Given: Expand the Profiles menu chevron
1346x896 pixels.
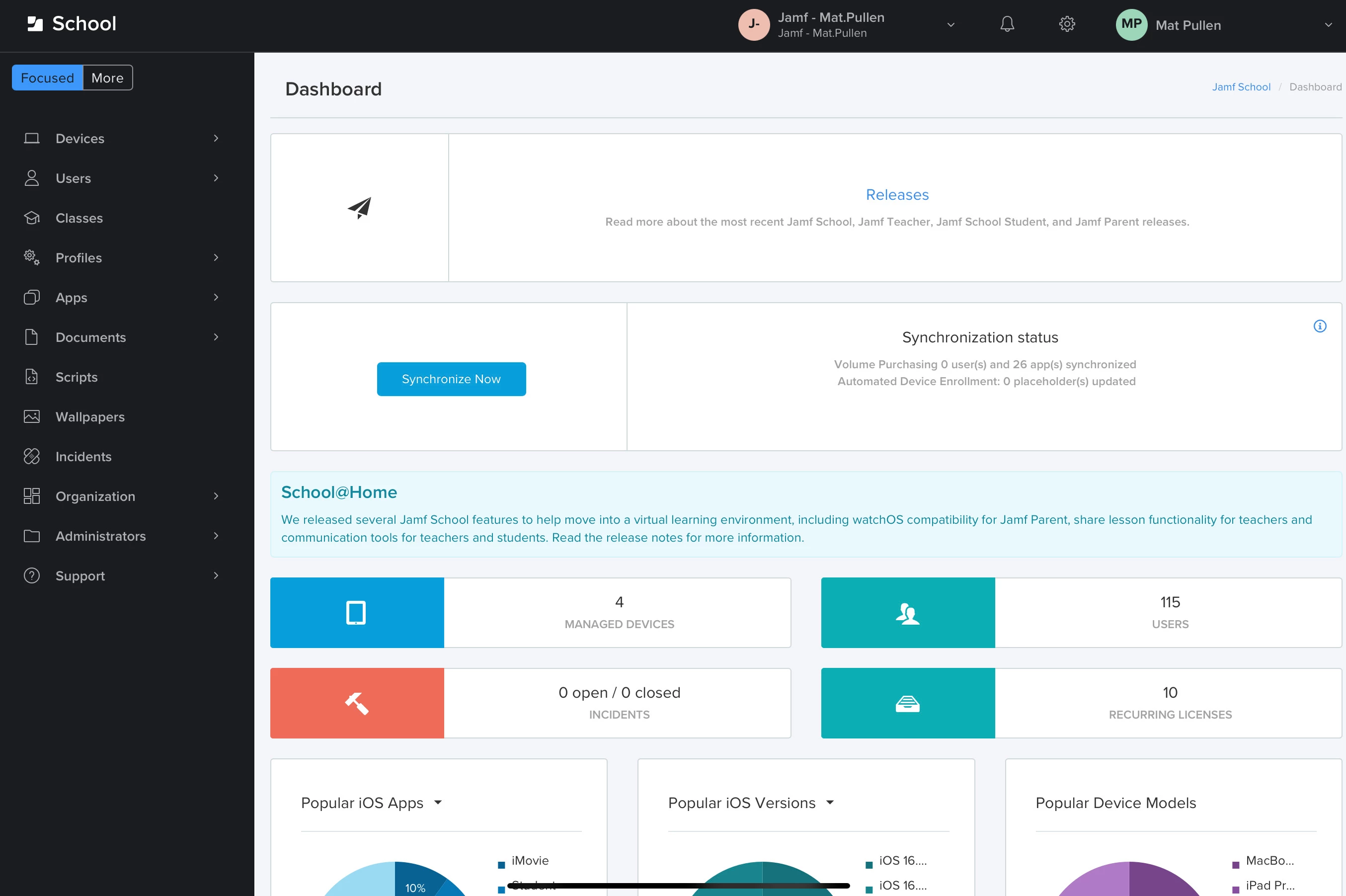Looking at the screenshot, I should click(216, 258).
